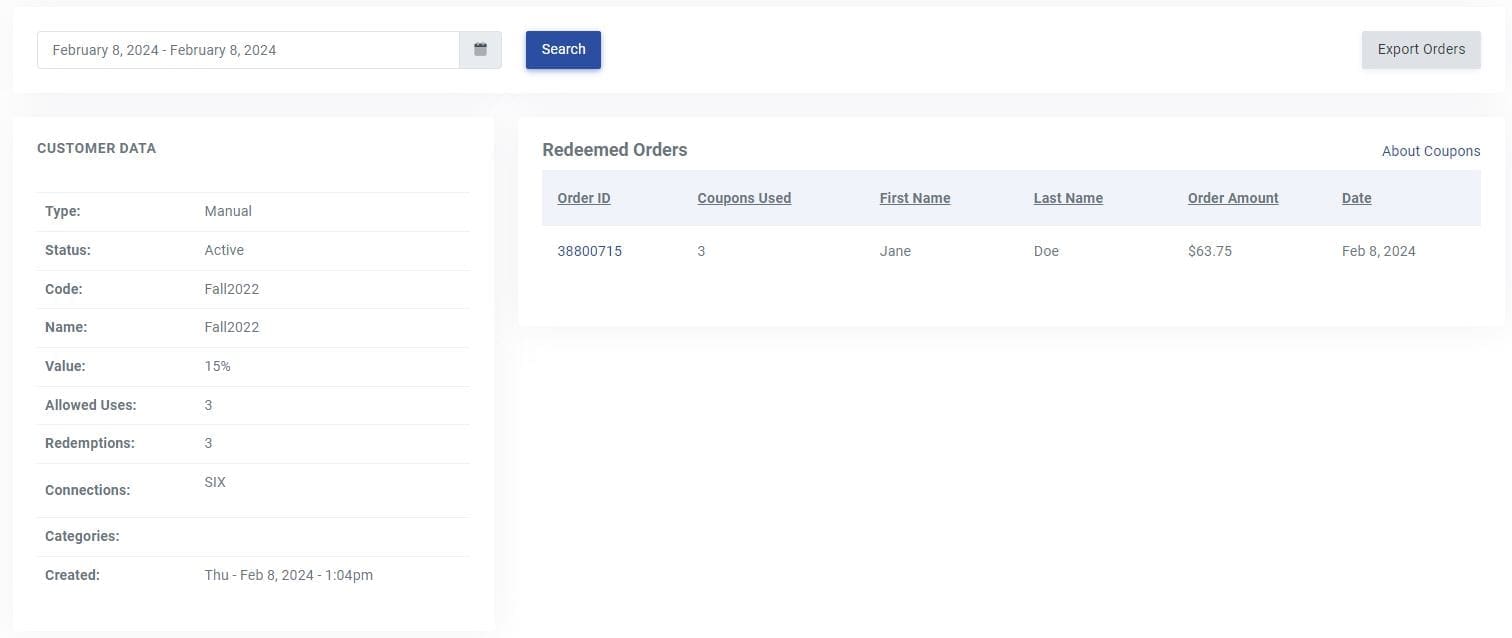Click the Created timestamp Thu - Feb 8, 2024

click(288, 575)
